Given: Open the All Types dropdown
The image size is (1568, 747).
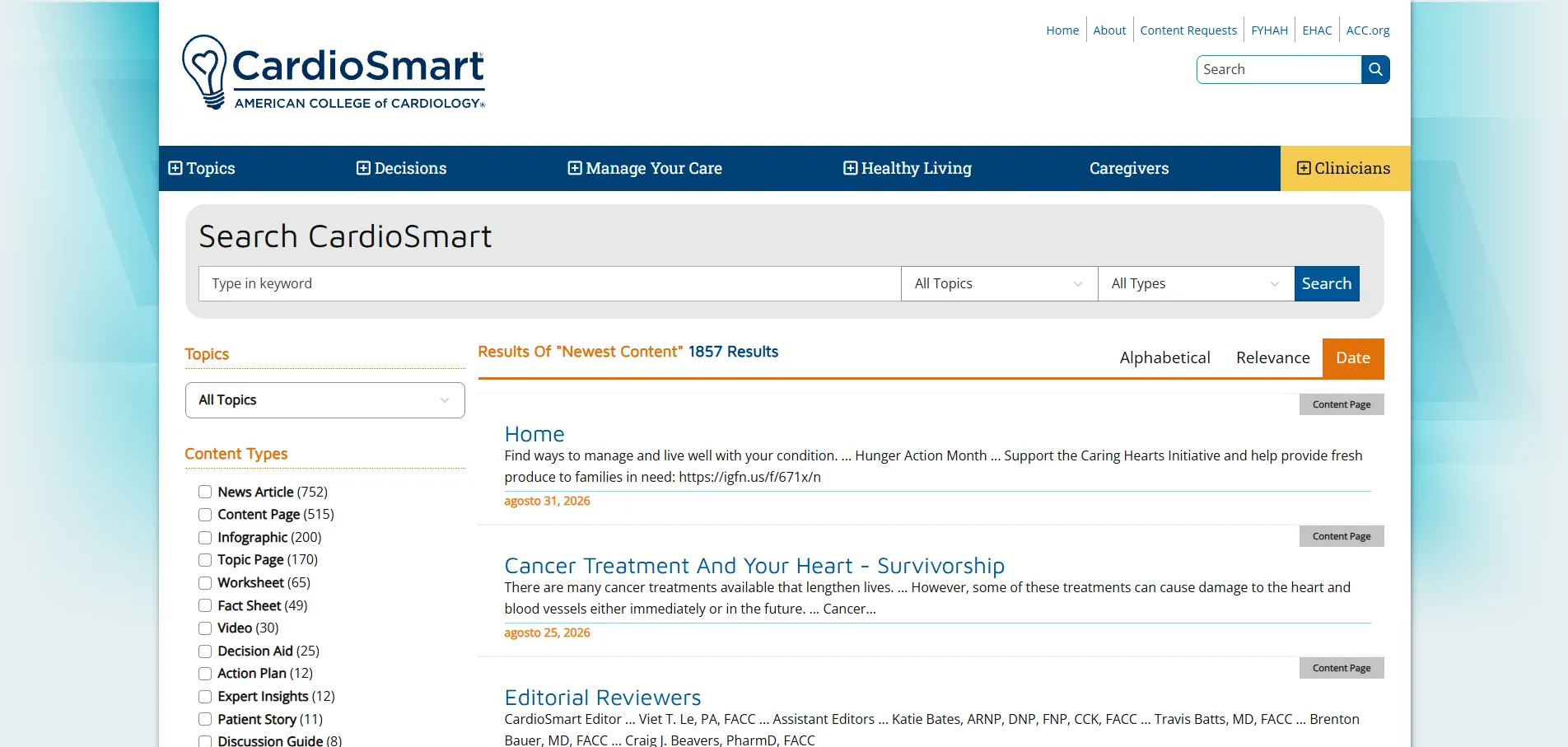Looking at the screenshot, I should click(x=1196, y=283).
